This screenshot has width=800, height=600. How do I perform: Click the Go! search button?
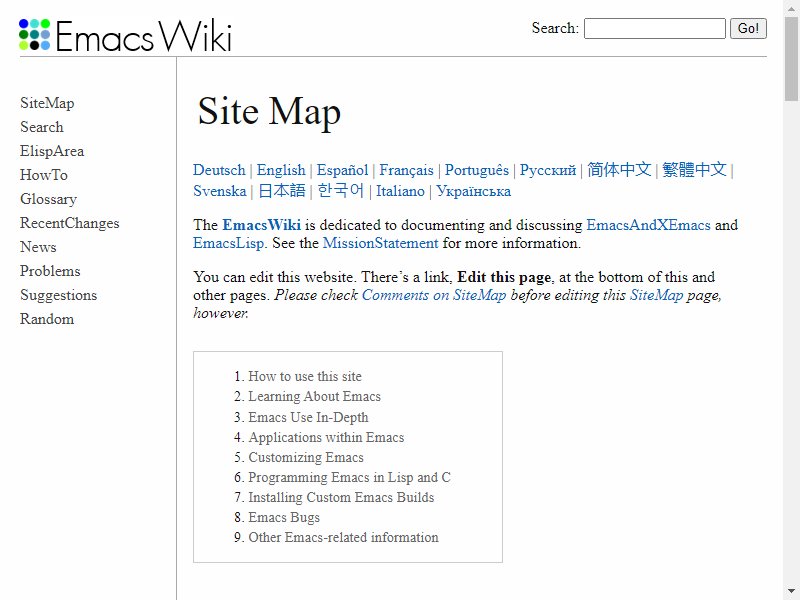(748, 28)
